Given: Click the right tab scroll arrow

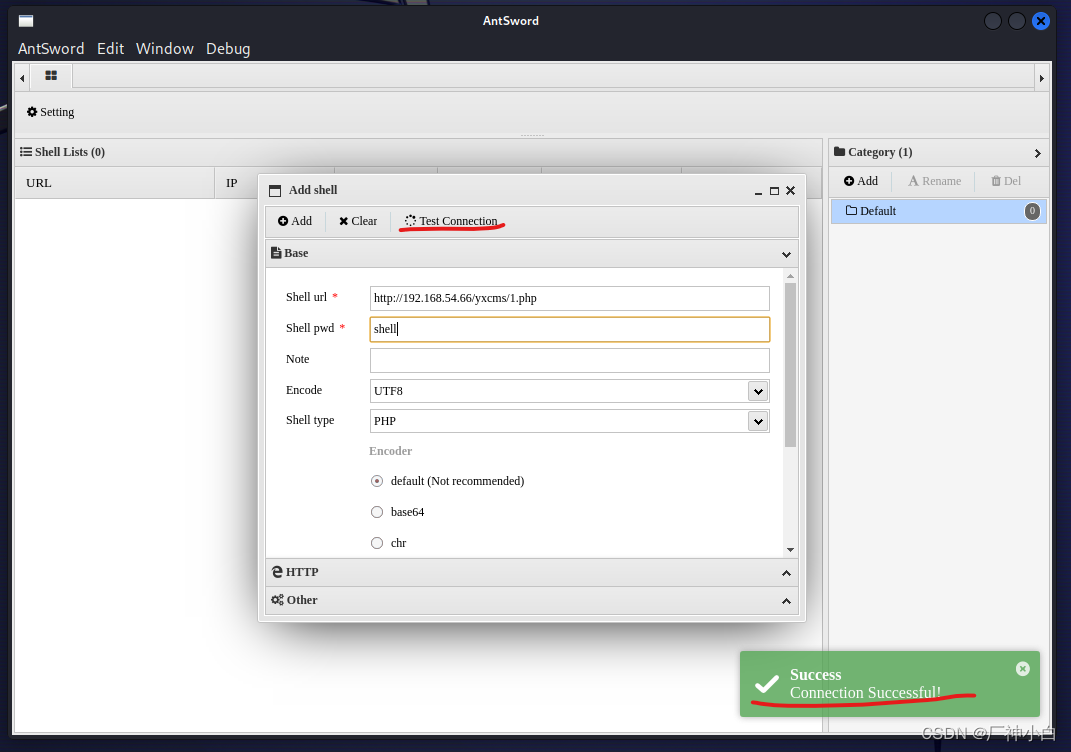Looking at the screenshot, I should [1042, 79].
